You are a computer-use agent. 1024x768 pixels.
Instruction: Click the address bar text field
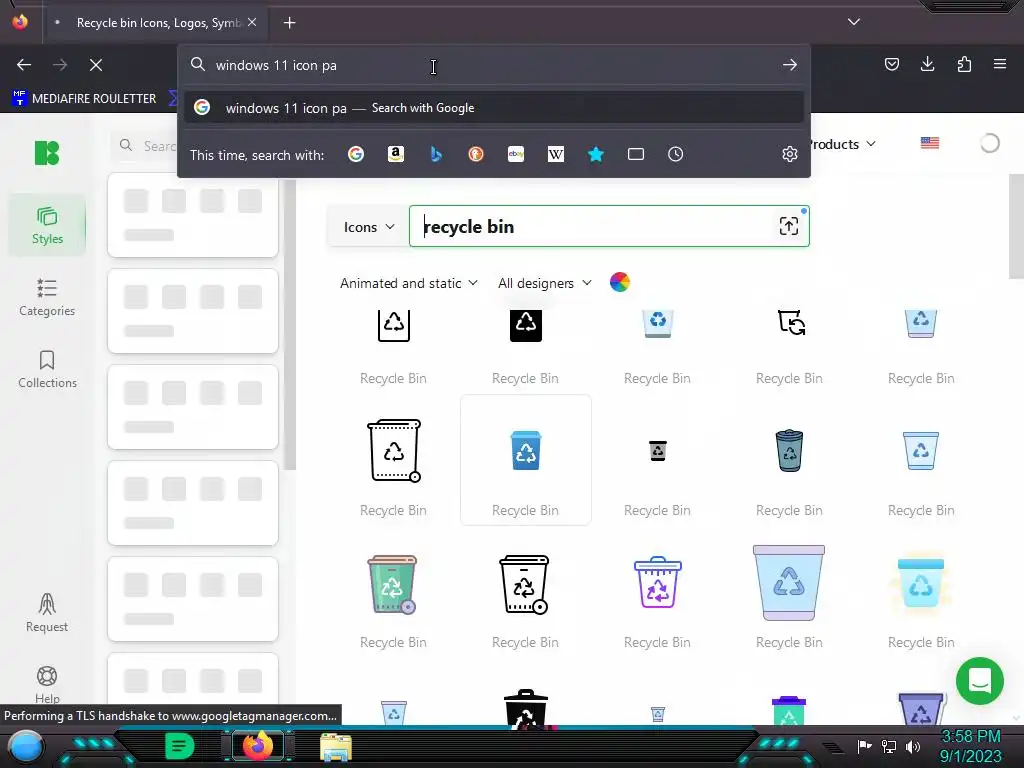(493, 65)
